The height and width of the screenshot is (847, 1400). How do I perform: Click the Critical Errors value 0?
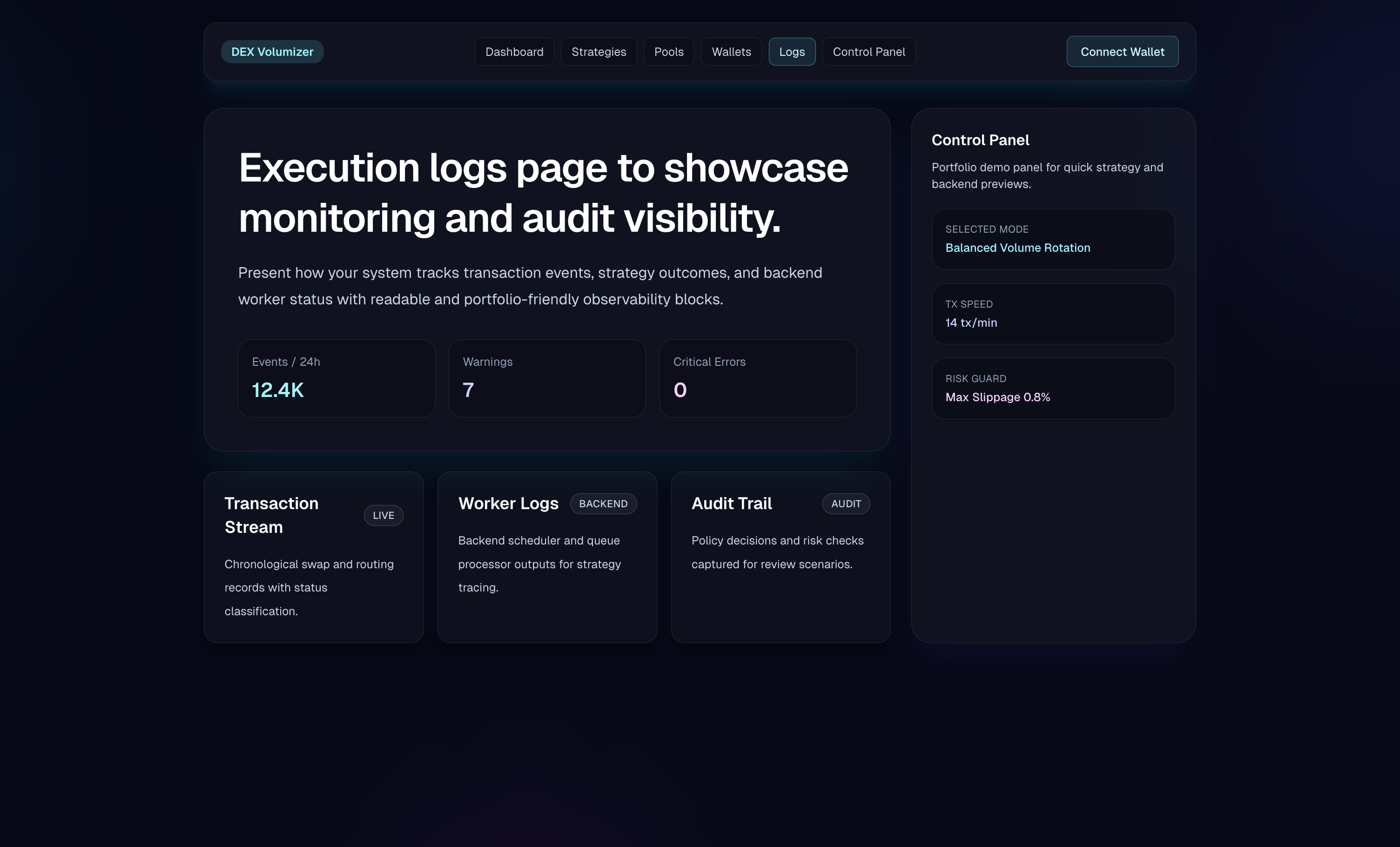pyautogui.click(x=680, y=390)
